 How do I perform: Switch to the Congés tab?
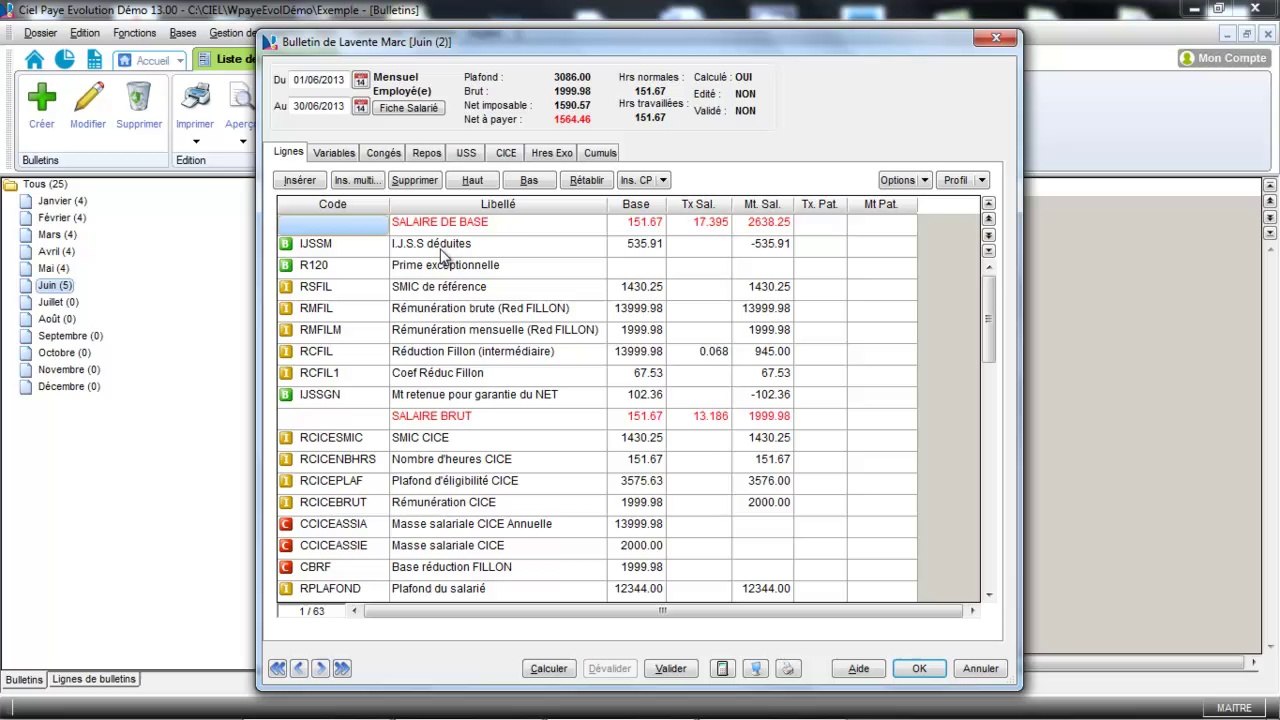point(384,153)
